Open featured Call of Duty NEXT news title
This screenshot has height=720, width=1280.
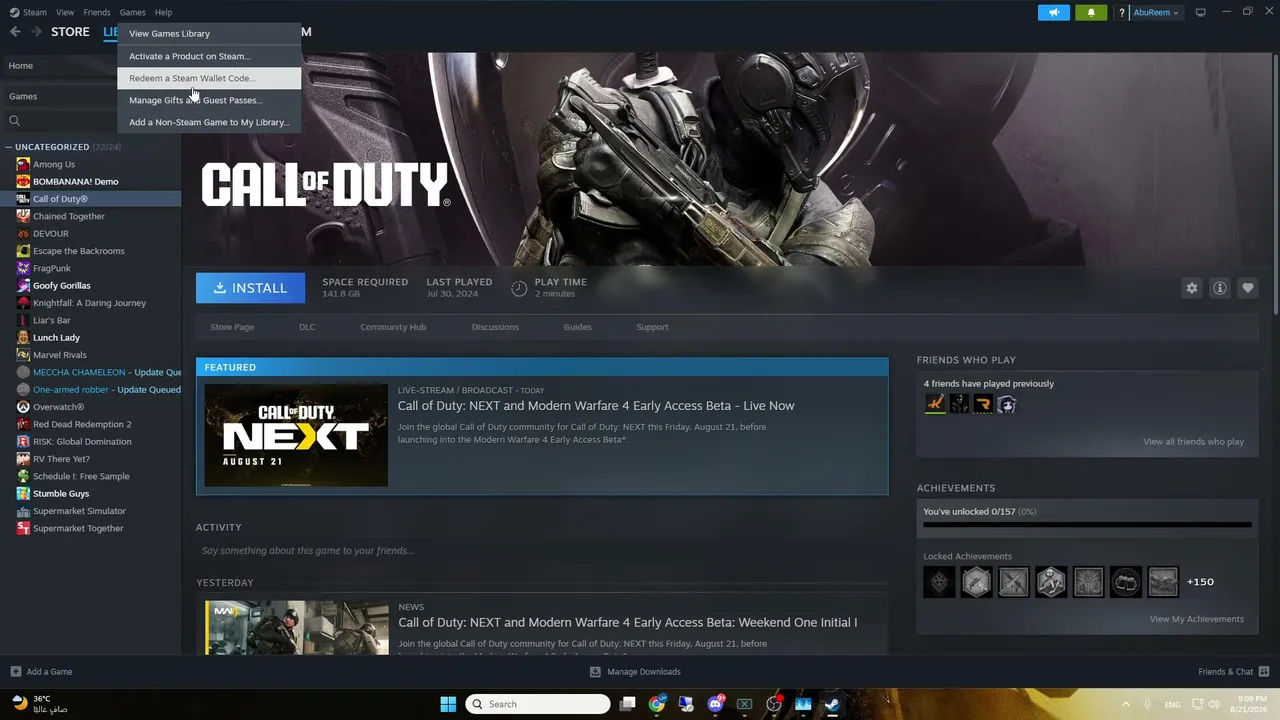[596, 406]
